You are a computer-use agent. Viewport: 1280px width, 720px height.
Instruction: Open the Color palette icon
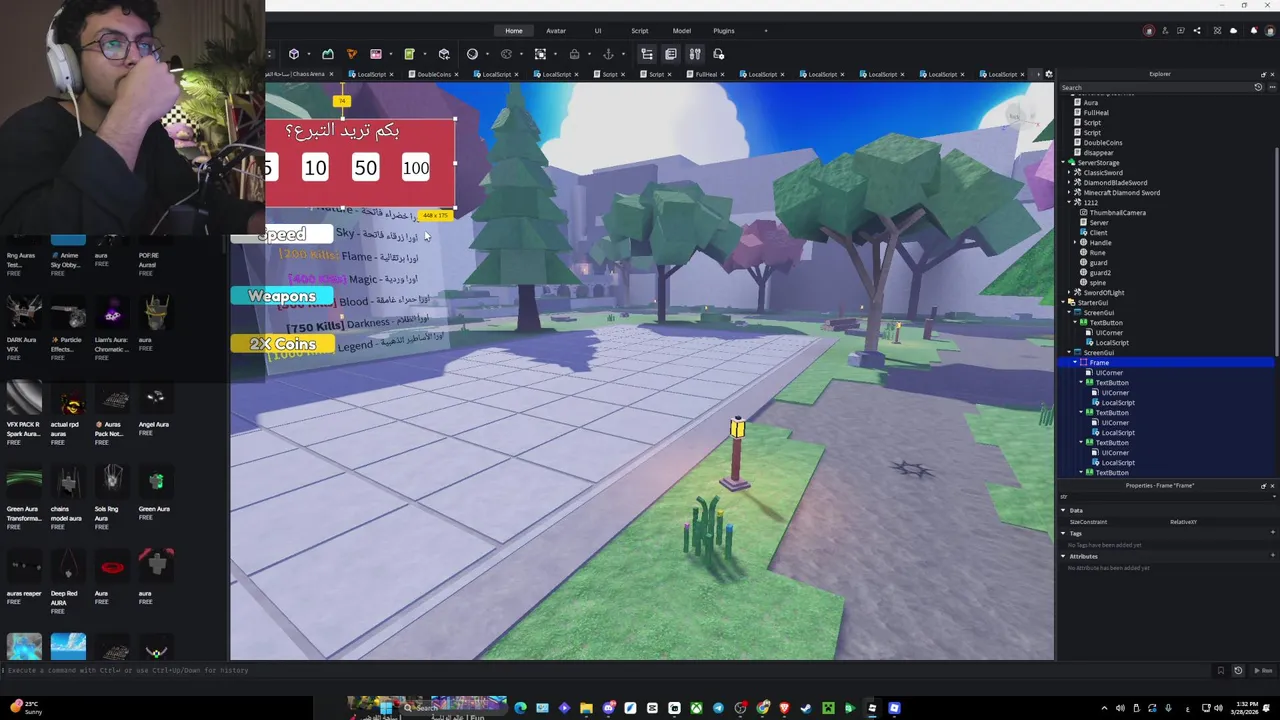(506, 54)
